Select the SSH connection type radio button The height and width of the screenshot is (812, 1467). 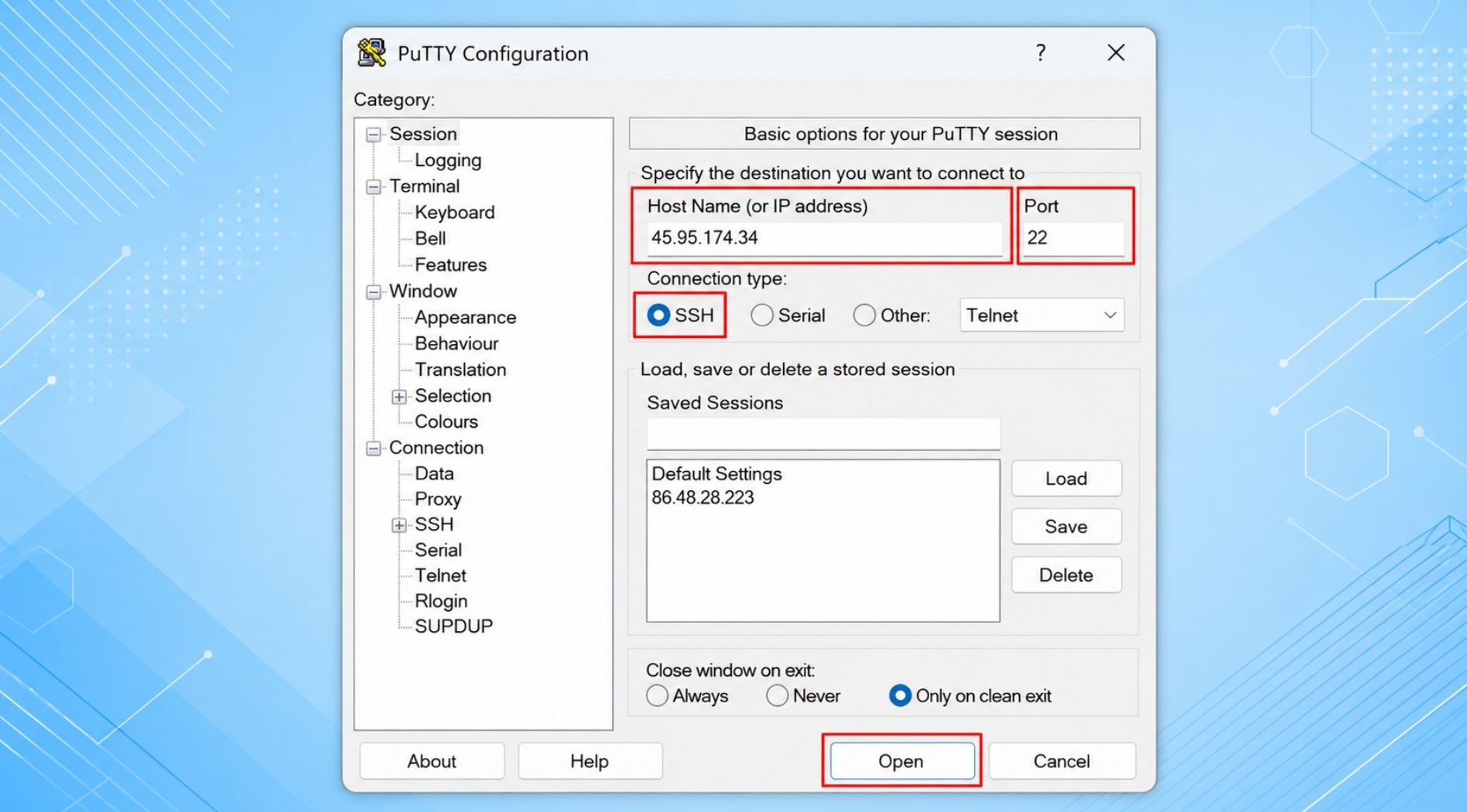point(658,316)
